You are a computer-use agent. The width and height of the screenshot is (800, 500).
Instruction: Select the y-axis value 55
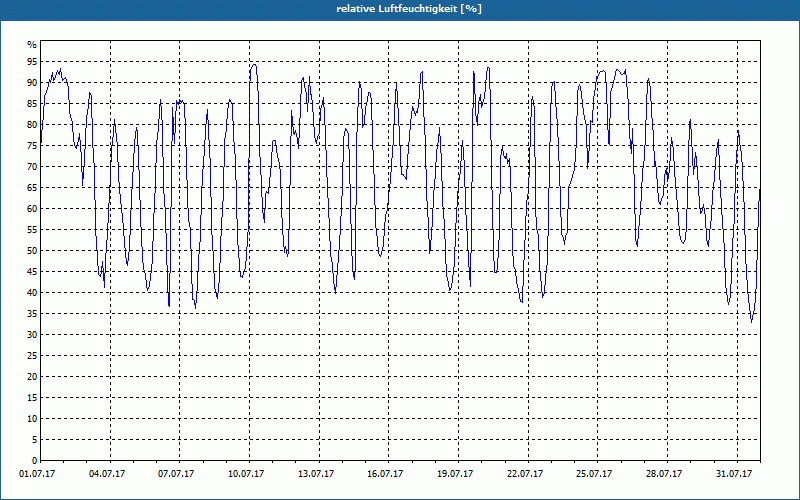point(32,230)
